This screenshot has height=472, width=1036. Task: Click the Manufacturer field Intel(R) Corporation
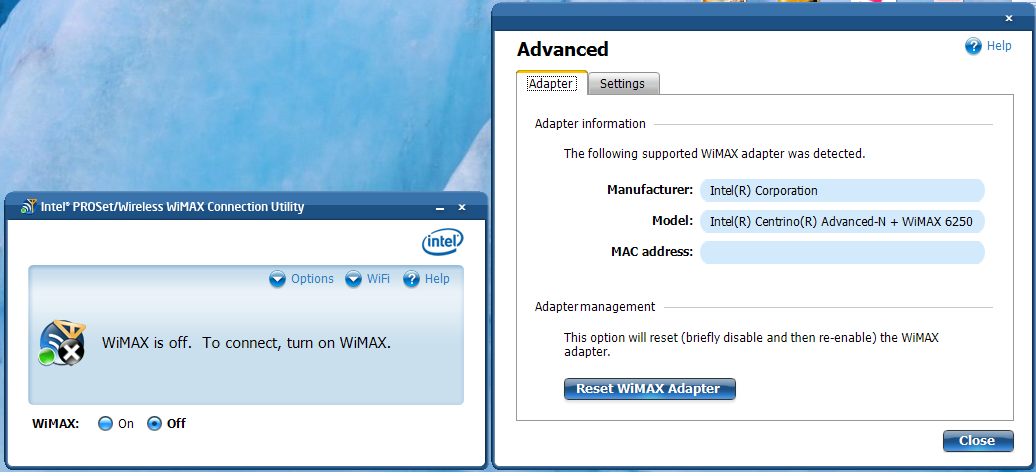[x=842, y=190]
